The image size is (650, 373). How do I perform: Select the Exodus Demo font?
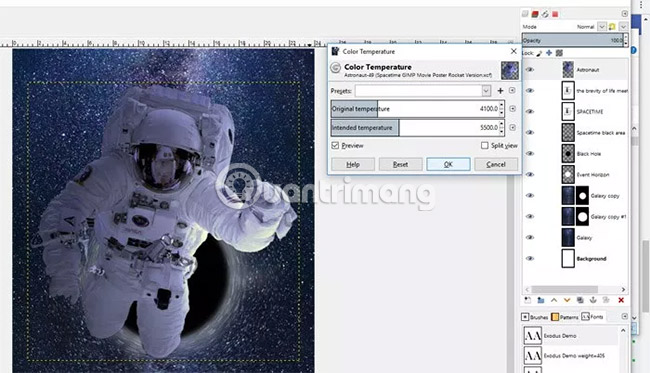click(570, 335)
